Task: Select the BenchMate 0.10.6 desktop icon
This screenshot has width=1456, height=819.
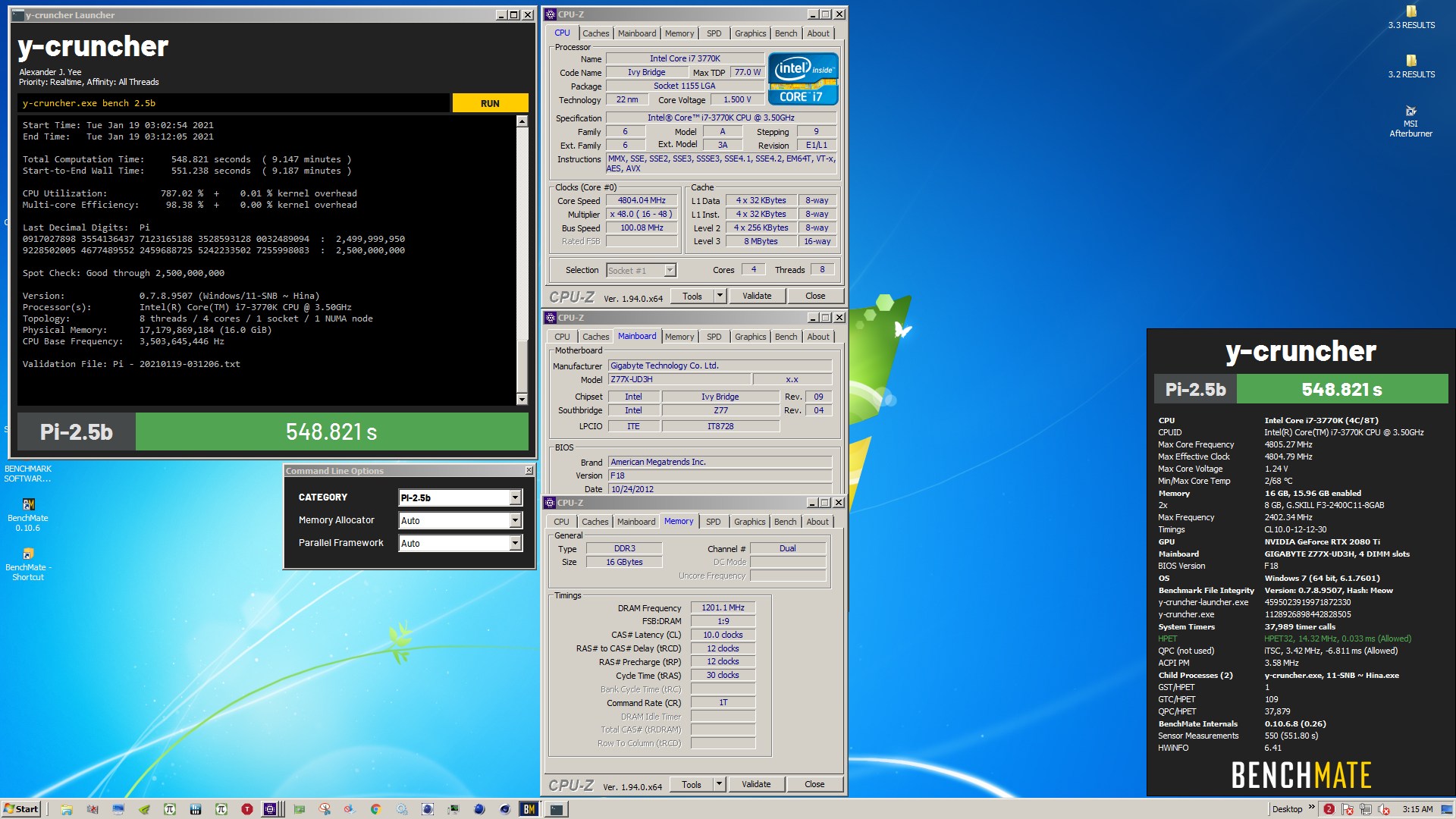Action: pyautogui.click(x=28, y=514)
